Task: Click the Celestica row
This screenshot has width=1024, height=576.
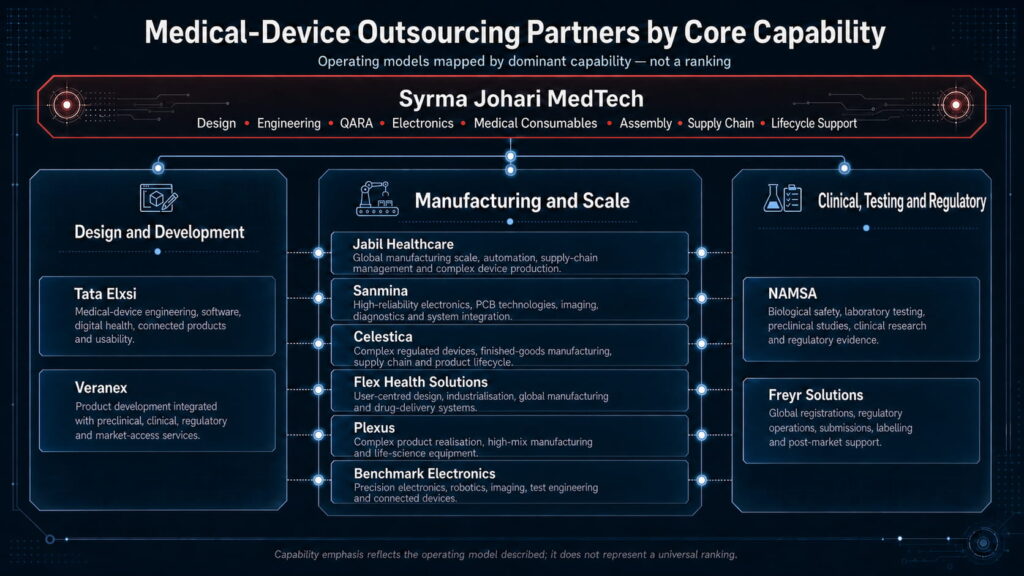Action: pos(509,345)
